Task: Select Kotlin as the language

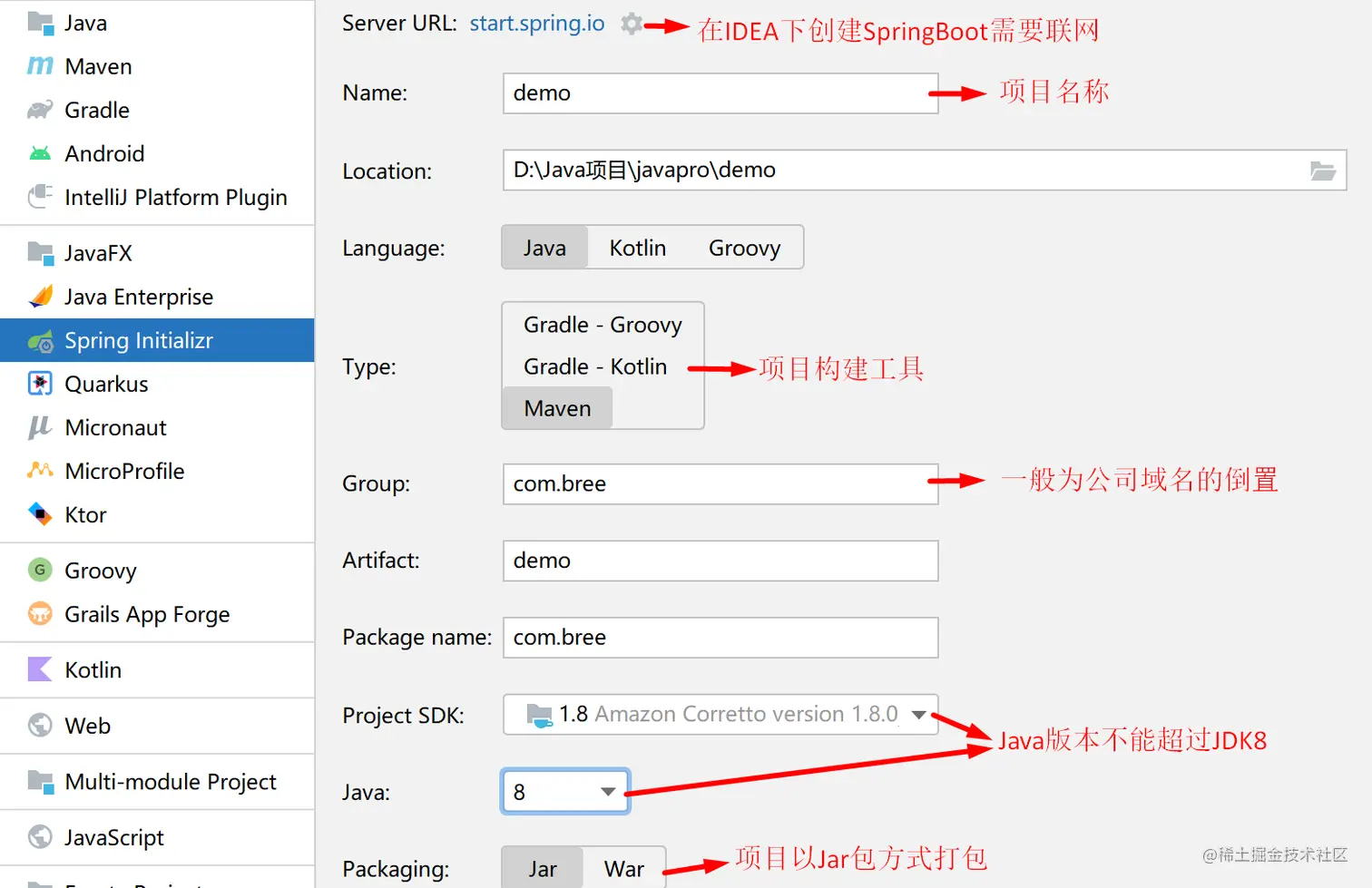Action: tap(637, 248)
